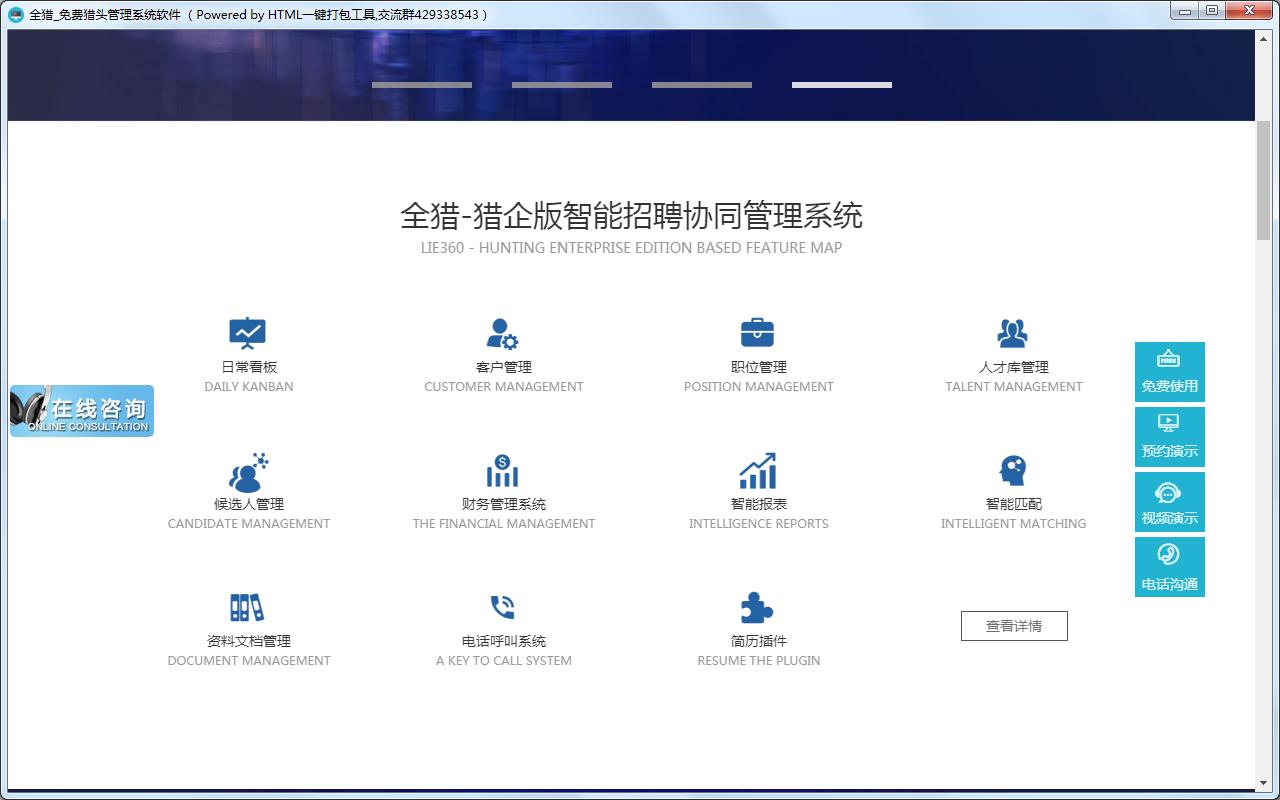Open the 财务管理系统 financial chart icon

point(502,471)
